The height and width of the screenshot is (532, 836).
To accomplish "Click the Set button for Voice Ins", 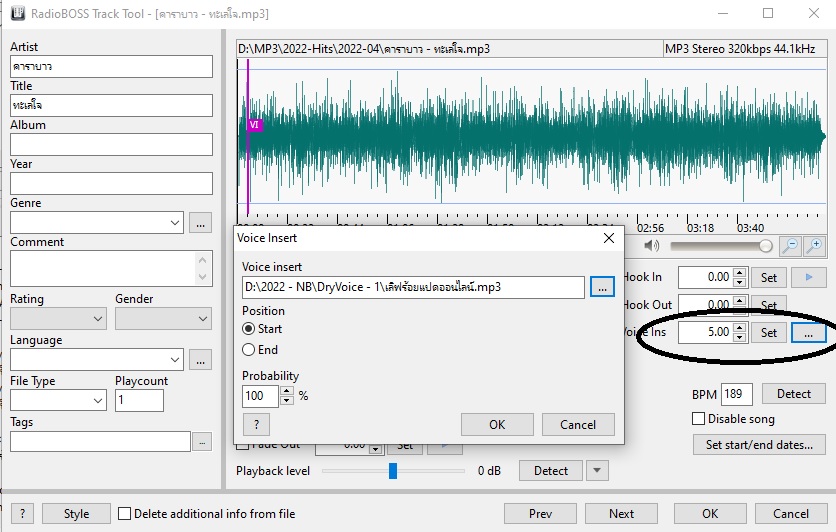I will click(x=768, y=333).
